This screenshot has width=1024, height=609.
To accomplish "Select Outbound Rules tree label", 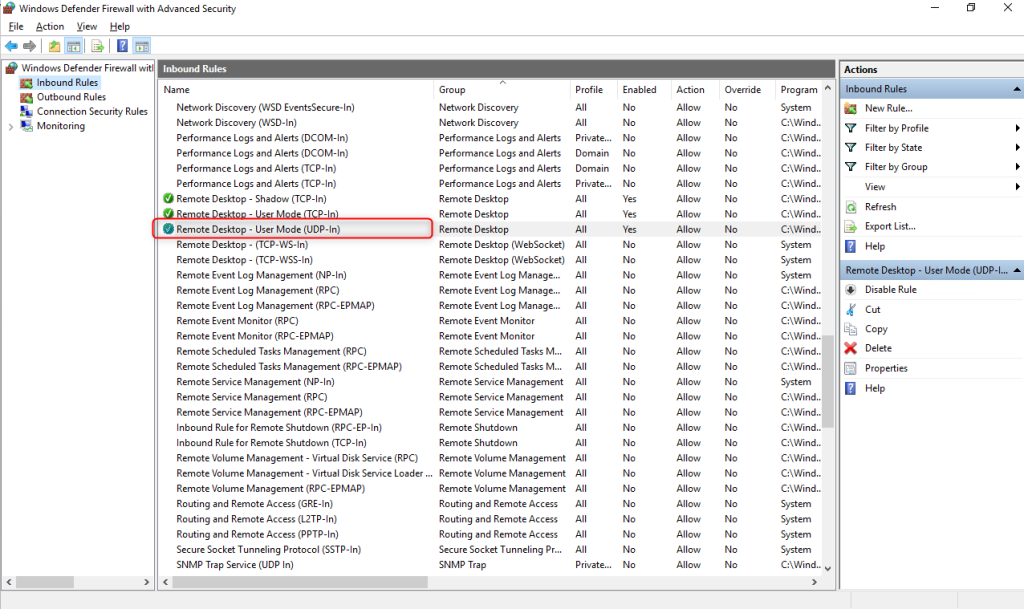I will [x=71, y=97].
